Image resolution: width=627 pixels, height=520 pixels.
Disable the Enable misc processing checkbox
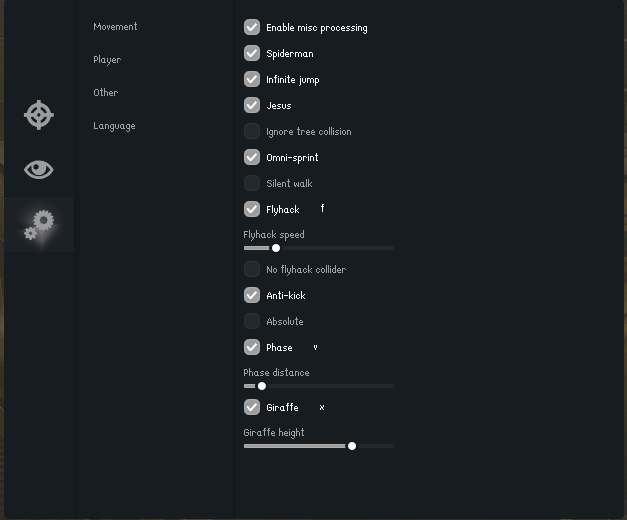point(252,27)
